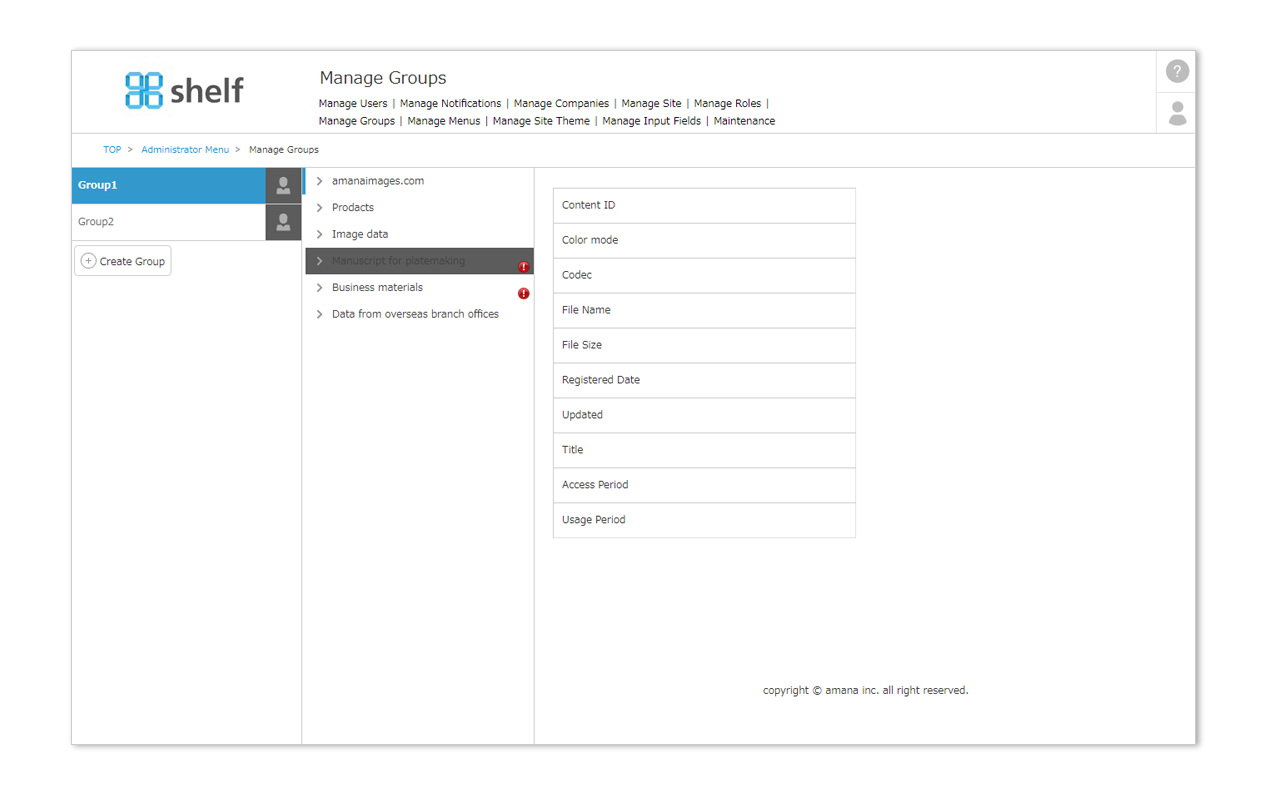Click the plus icon in Create Group

coord(88,261)
